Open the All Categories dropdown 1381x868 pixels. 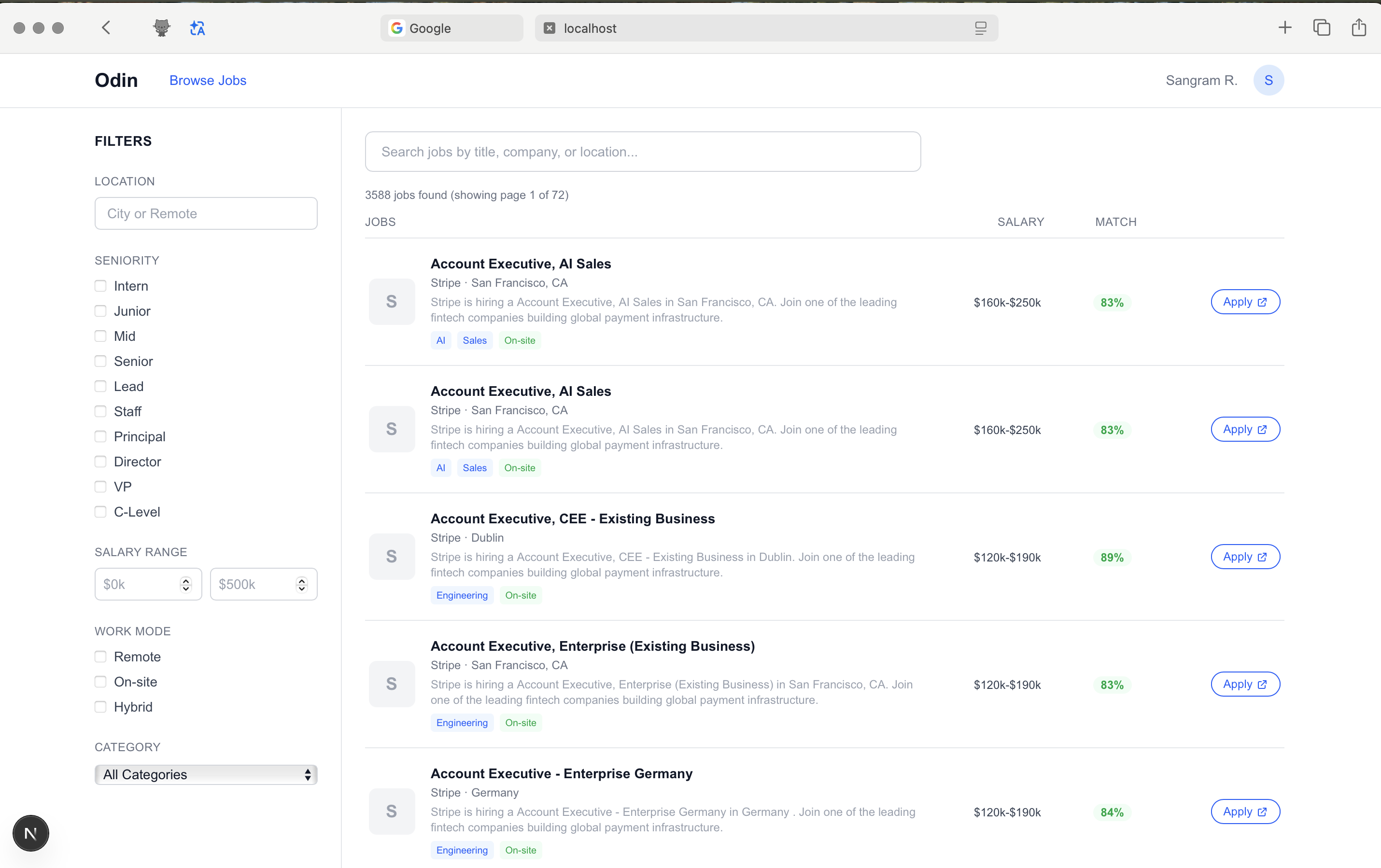point(206,774)
